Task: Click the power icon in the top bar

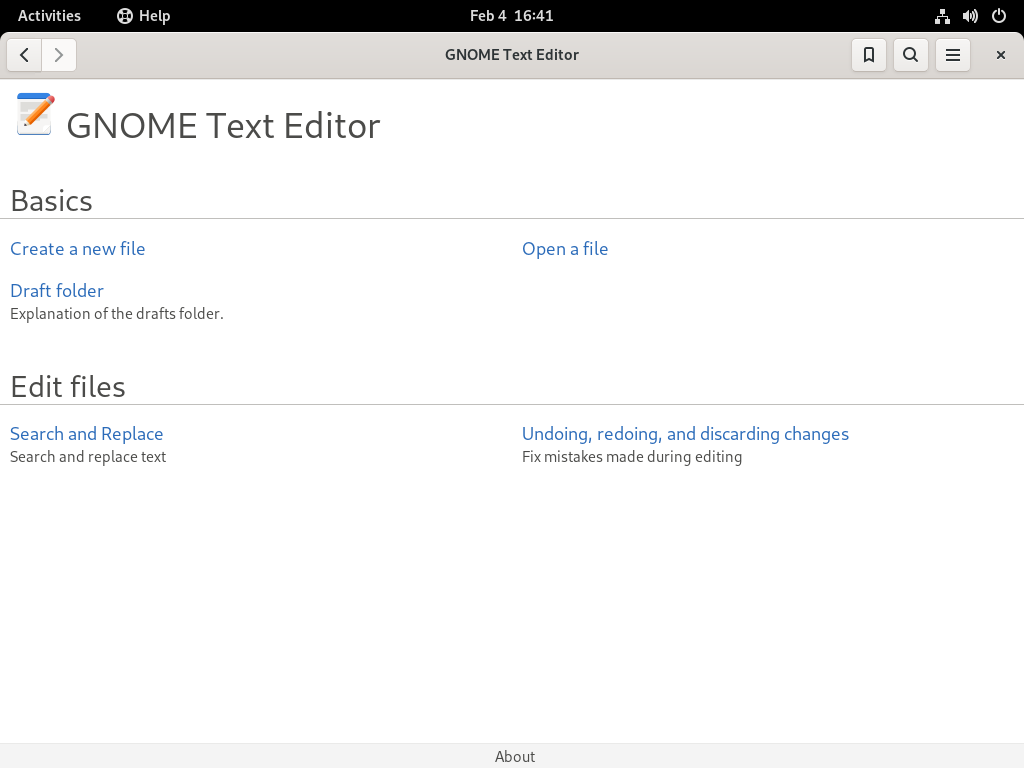Action: coord(999,16)
